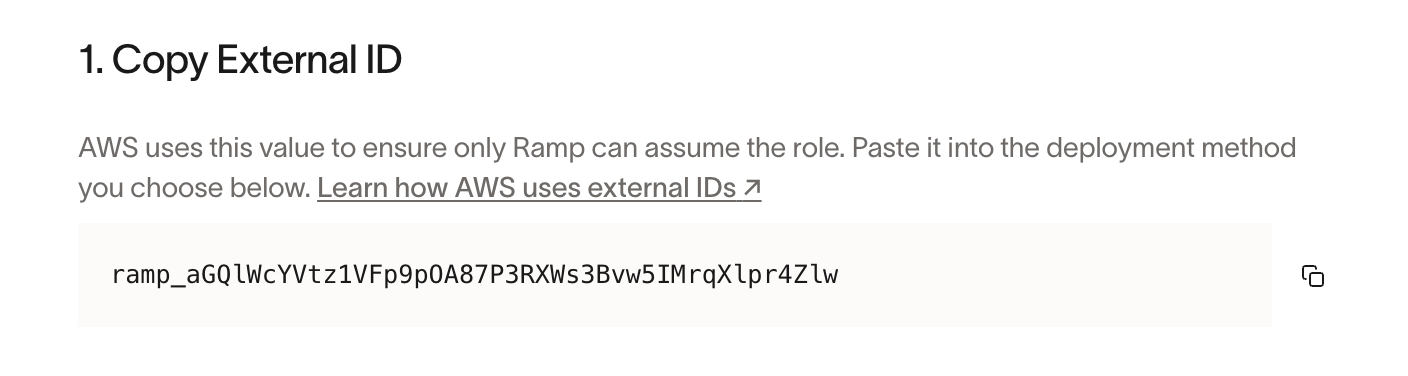Click the '1.' step number in heading
This screenshot has width=1408, height=376.
(91, 61)
